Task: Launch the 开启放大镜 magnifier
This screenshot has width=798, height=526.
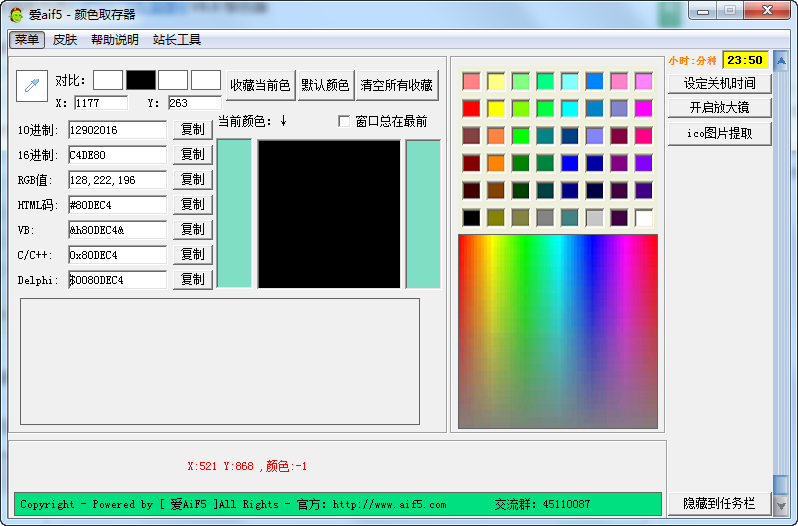Action: (x=719, y=108)
